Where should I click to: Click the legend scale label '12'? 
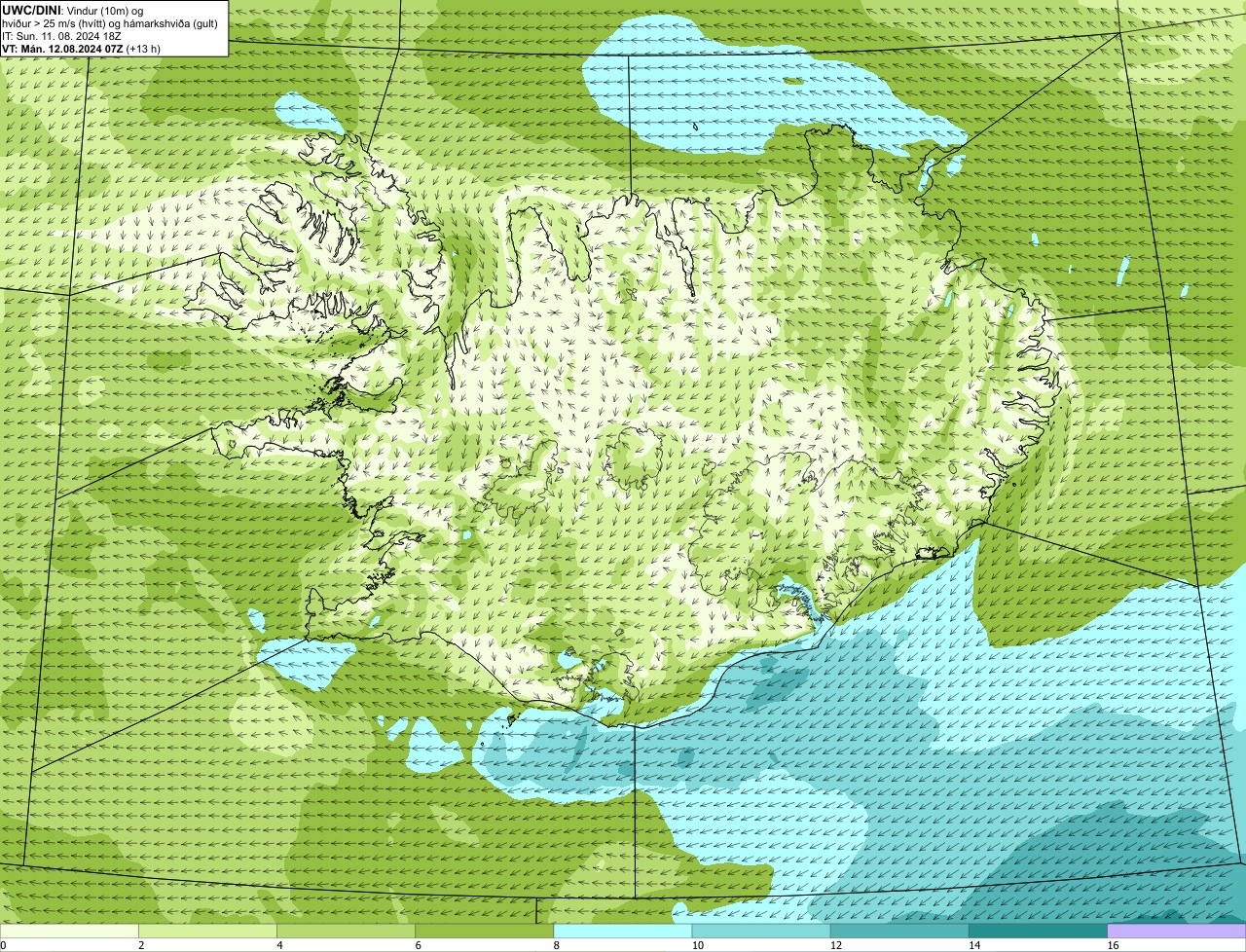[x=836, y=945]
